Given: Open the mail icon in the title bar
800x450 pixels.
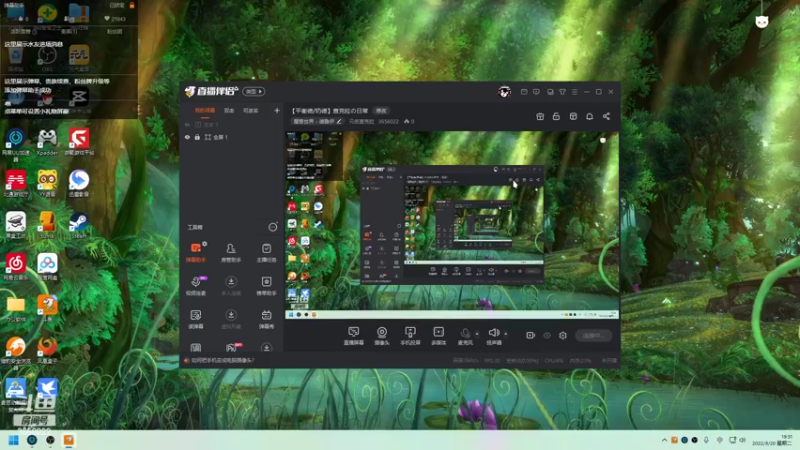Looking at the screenshot, I should click(524, 92).
